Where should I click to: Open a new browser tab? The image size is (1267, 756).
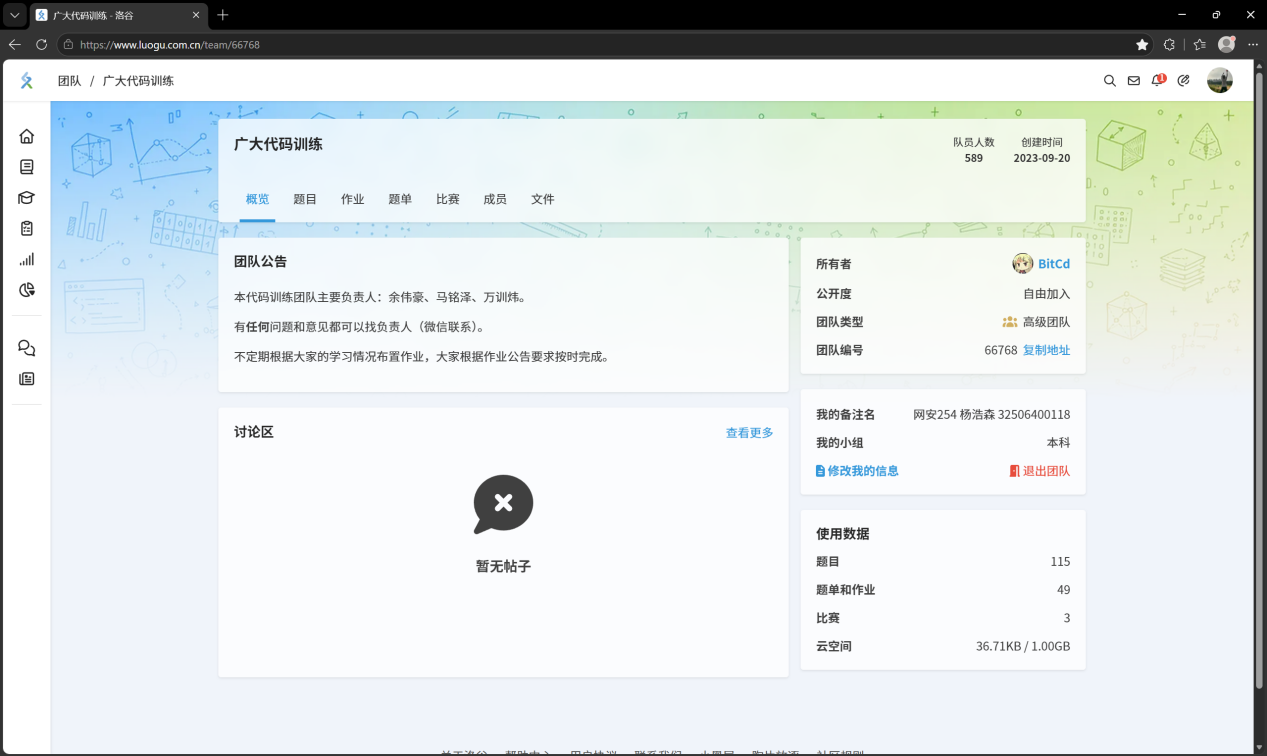pyautogui.click(x=223, y=15)
